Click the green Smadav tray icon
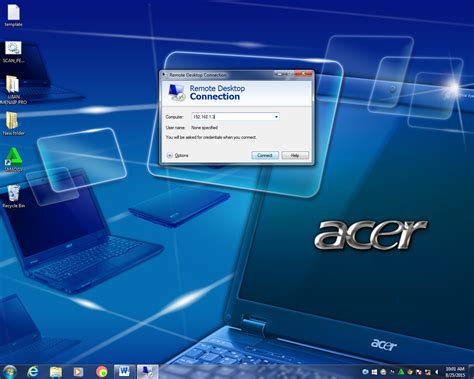The width and height of the screenshot is (474, 379). click(401, 372)
